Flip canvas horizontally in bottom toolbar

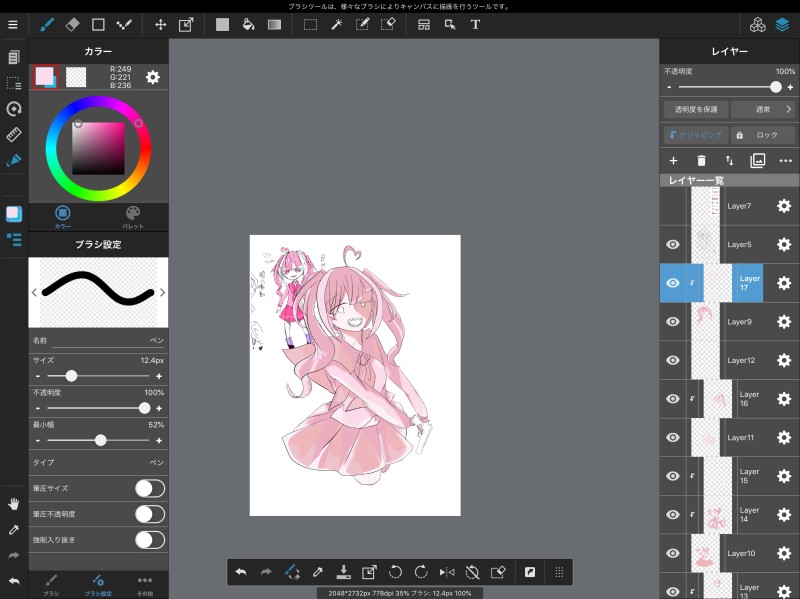click(x=447, y=572)
